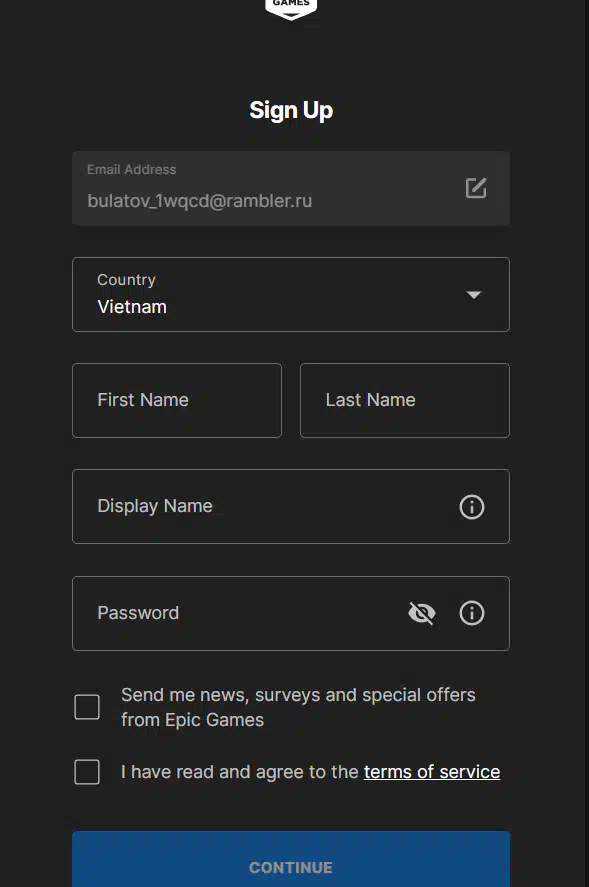This screenshot has height=887, width=589.
Task: Enable news and special offers checkbox
Action: 87,707
